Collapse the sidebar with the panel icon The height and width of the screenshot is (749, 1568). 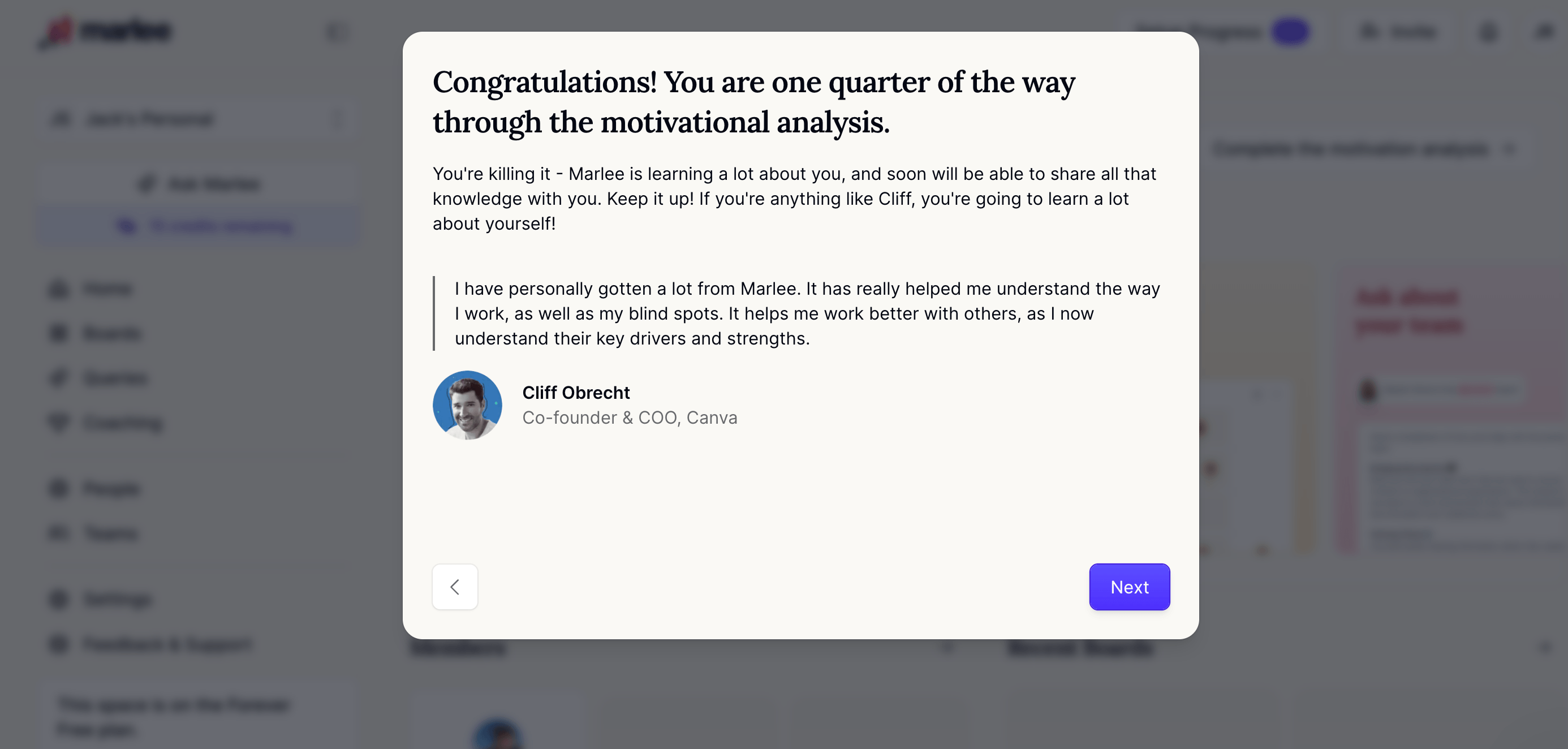click(337, 31)
